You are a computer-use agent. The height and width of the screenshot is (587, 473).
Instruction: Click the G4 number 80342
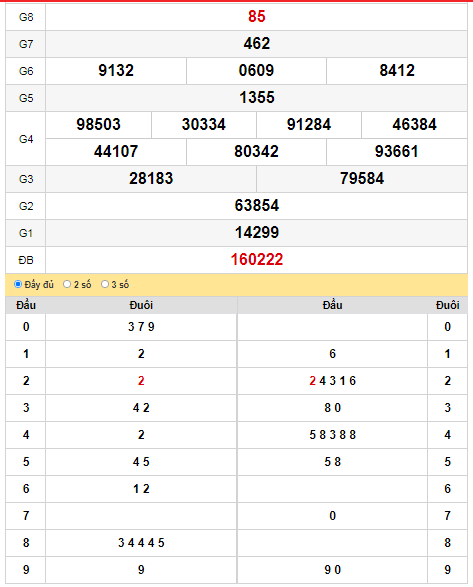tap(256, 151)
